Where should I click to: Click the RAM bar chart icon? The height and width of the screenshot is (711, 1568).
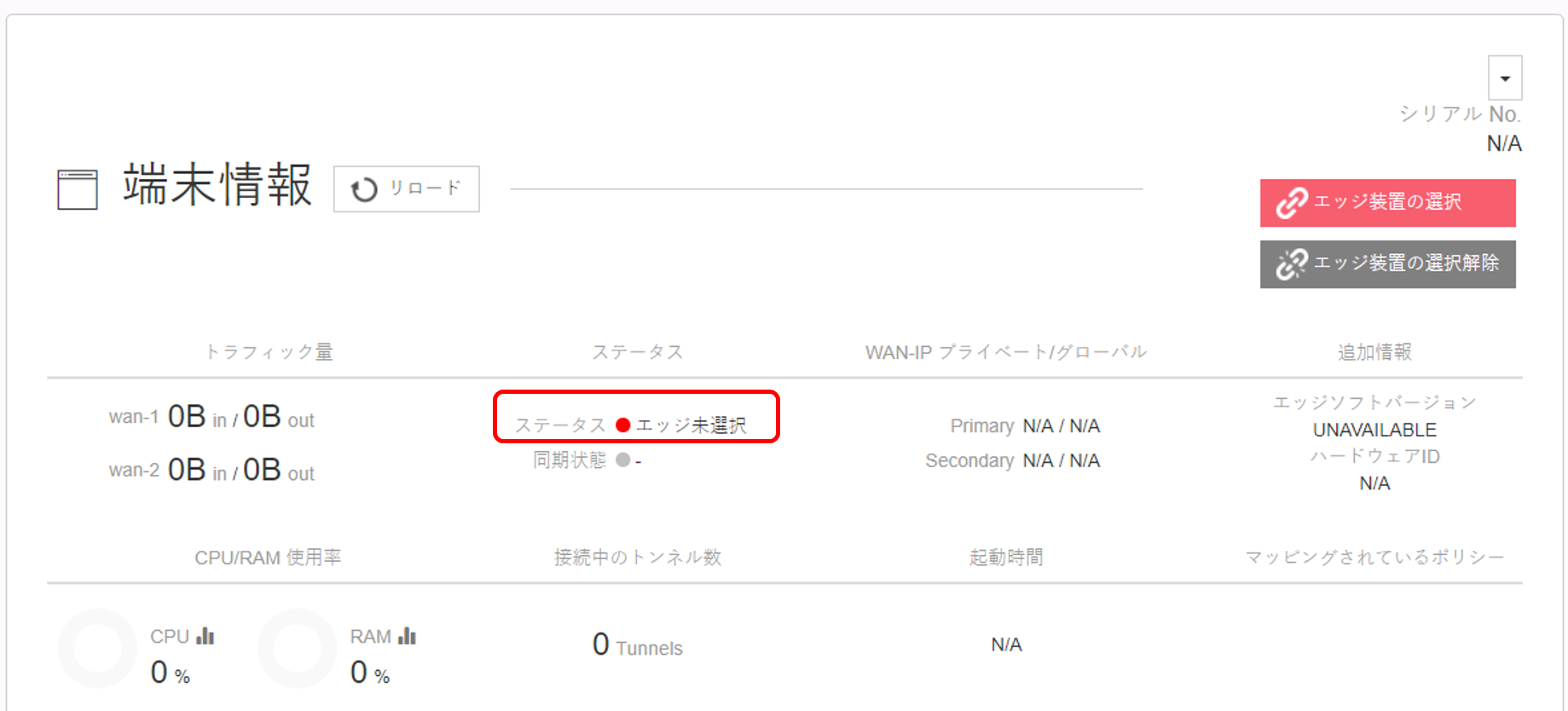[x=407, y=636]
